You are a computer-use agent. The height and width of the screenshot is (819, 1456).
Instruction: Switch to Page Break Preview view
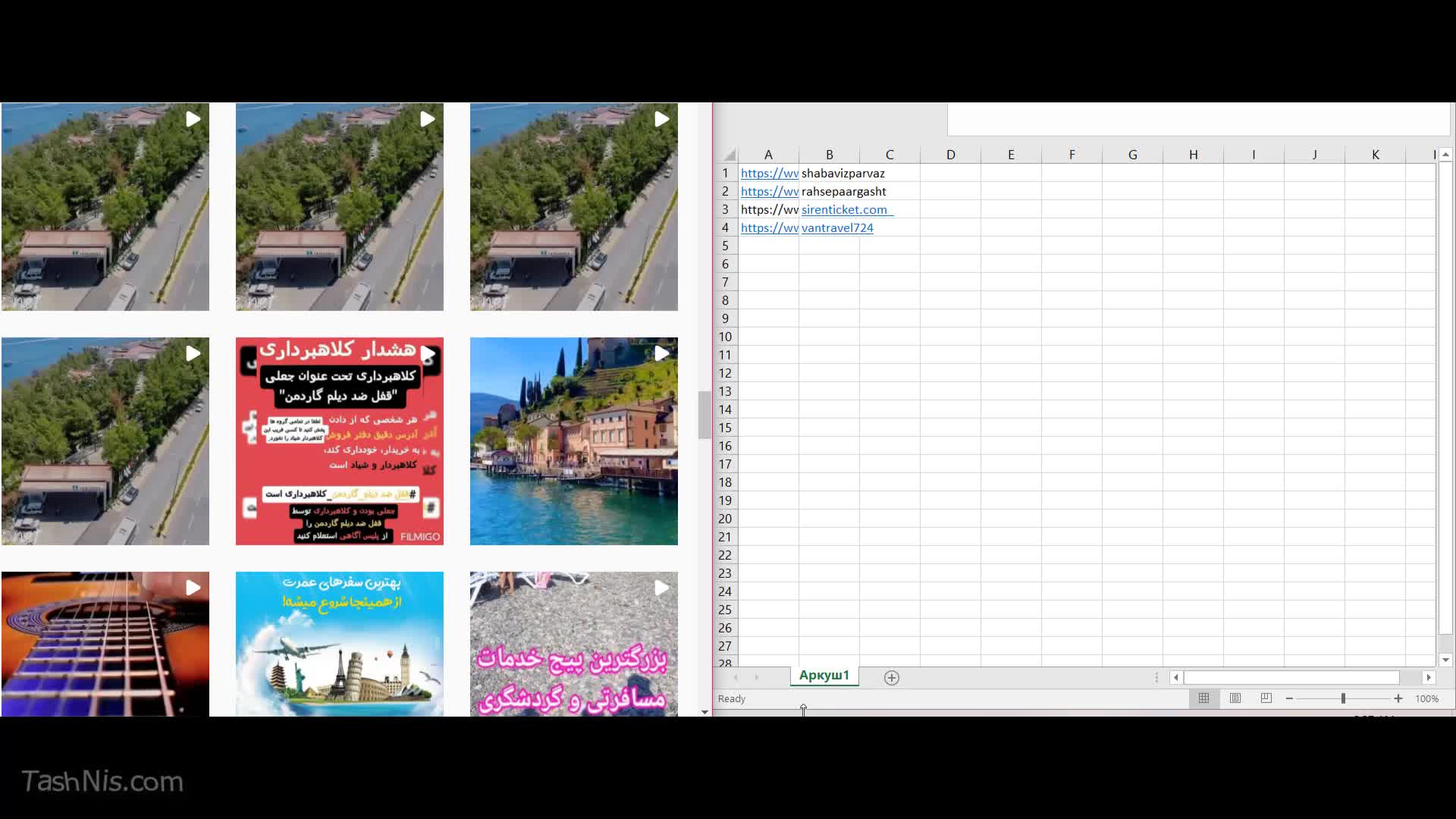(1266, 698)
